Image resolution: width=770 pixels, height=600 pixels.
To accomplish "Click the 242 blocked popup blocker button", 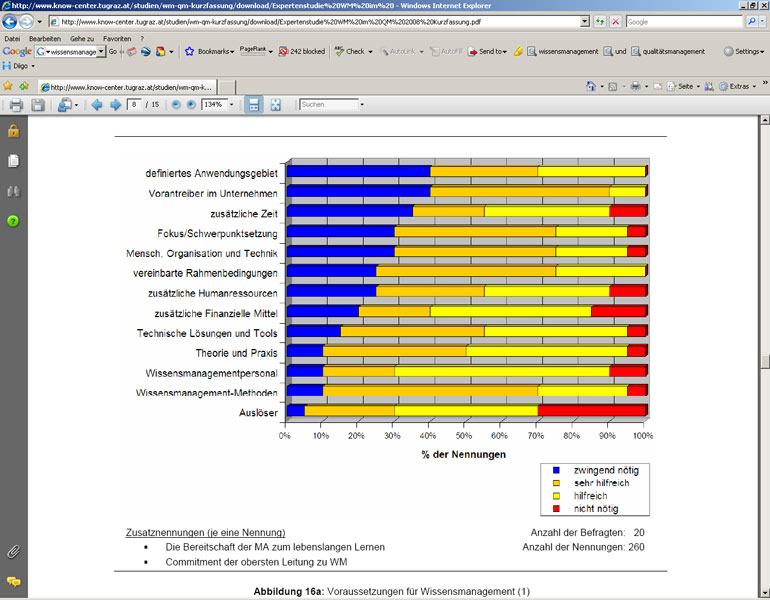I will [x=302, y=52].
